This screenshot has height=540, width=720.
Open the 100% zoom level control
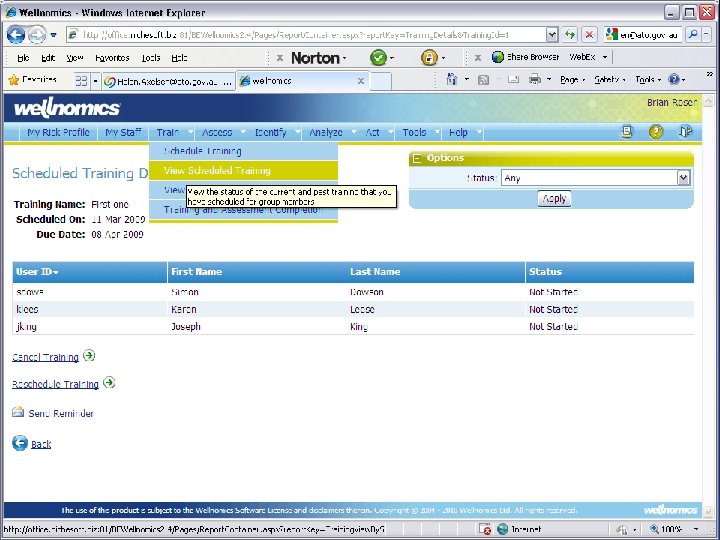[674, 529]
